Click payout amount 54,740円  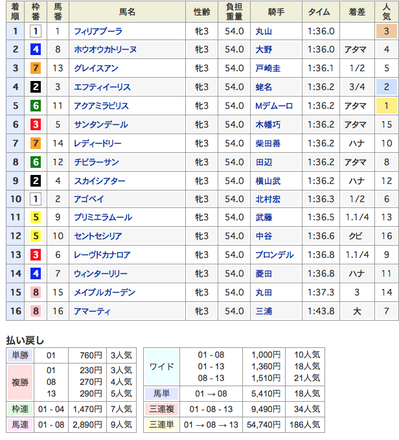264,425
